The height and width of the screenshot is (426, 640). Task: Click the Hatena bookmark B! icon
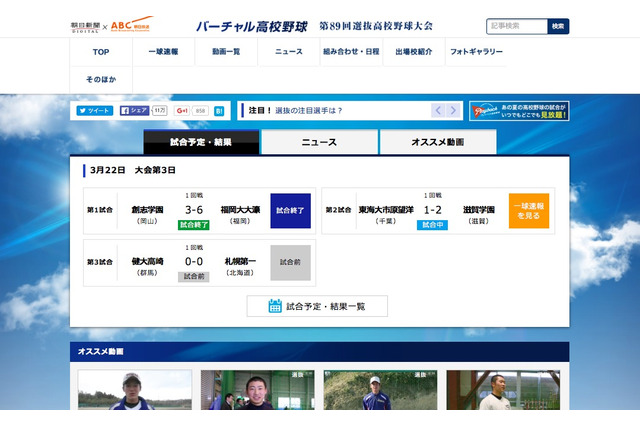coord(219,111)
